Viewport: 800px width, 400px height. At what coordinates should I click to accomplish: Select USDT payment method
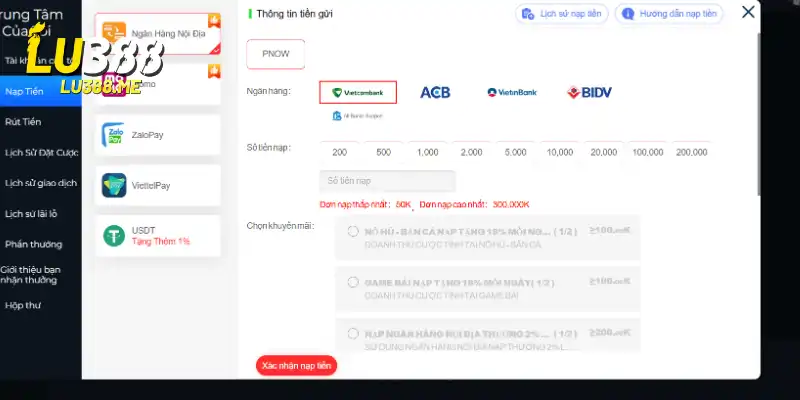[x=158, y=236]
